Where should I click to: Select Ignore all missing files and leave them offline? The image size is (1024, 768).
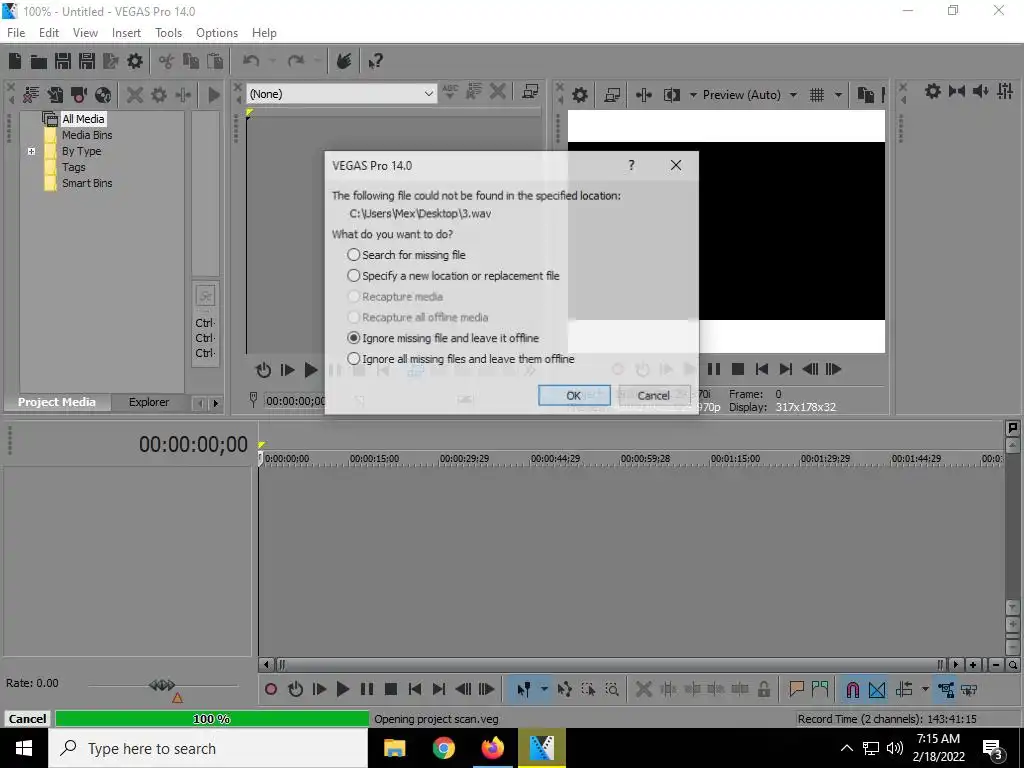pyautogui.click(x=460, y=359)
